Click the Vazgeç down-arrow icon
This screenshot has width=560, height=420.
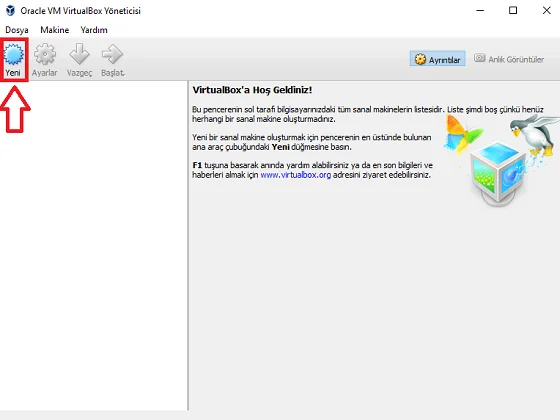79,54
